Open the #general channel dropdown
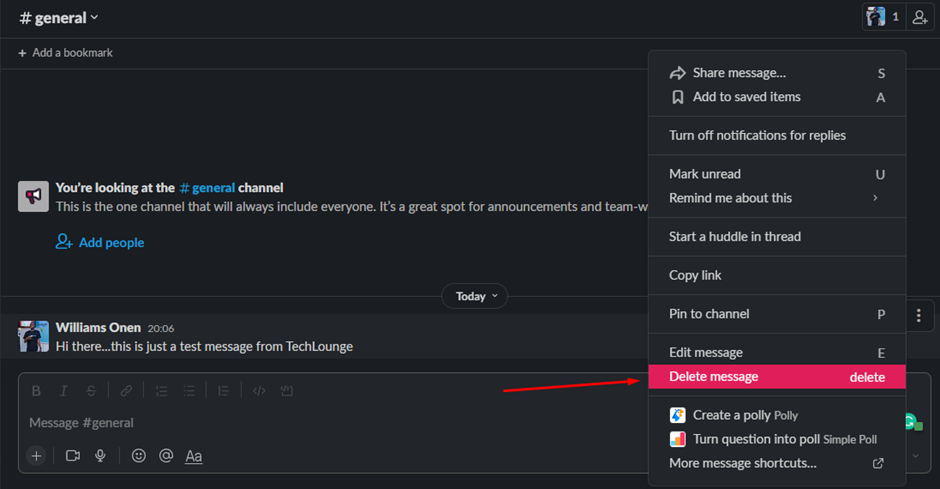 pyautogui.click(x=59, y=18)
